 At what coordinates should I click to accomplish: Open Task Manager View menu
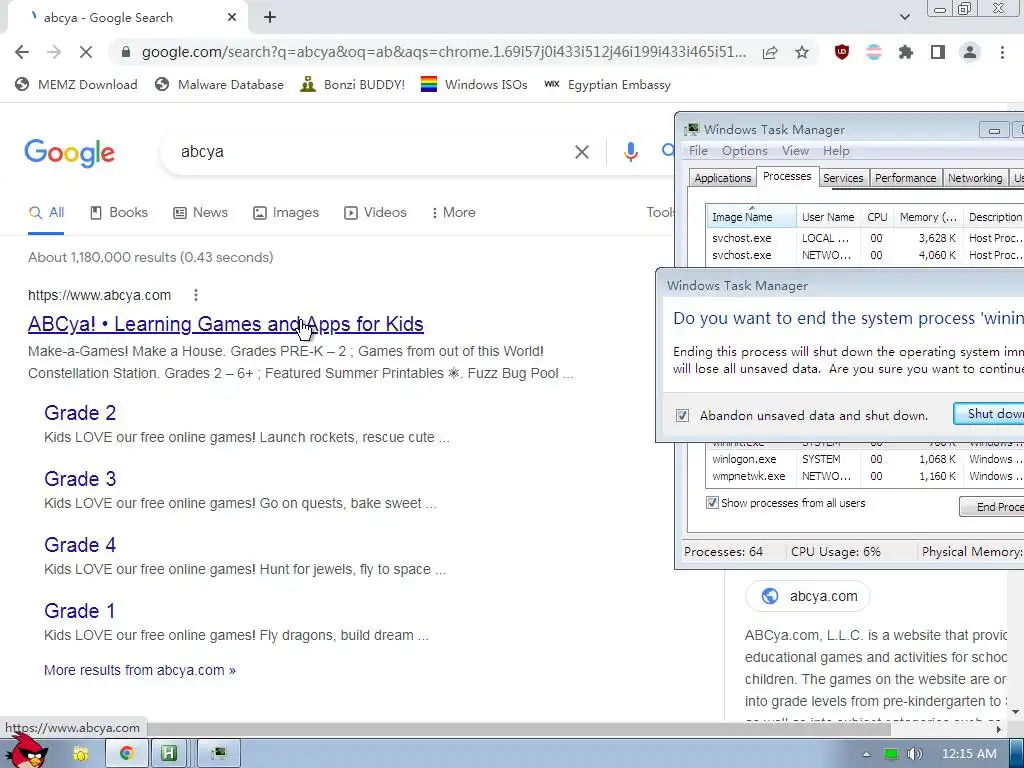(x=795, y=151)
